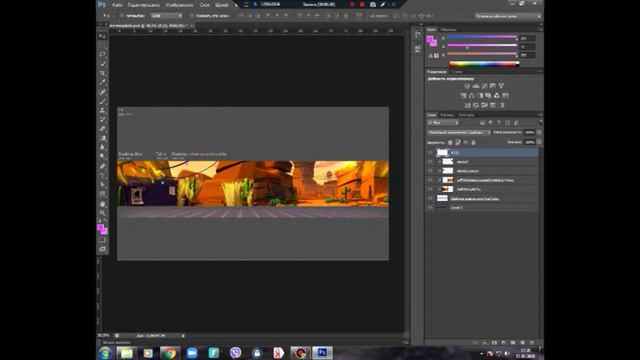This screenshot has width=640, height=360.
Task: Toggle eye of fourth layer row
Action: coord(430,180)
